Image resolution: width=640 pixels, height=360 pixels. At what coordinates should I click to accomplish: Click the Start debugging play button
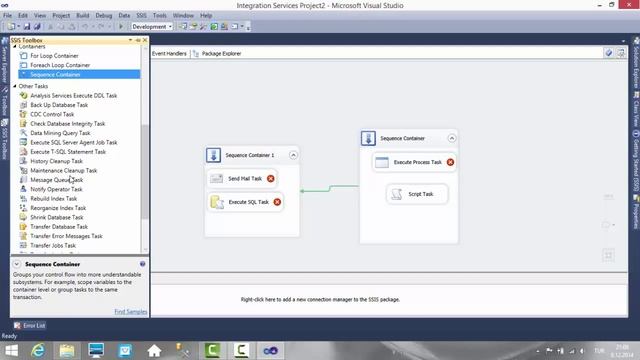tap(121, 27)
